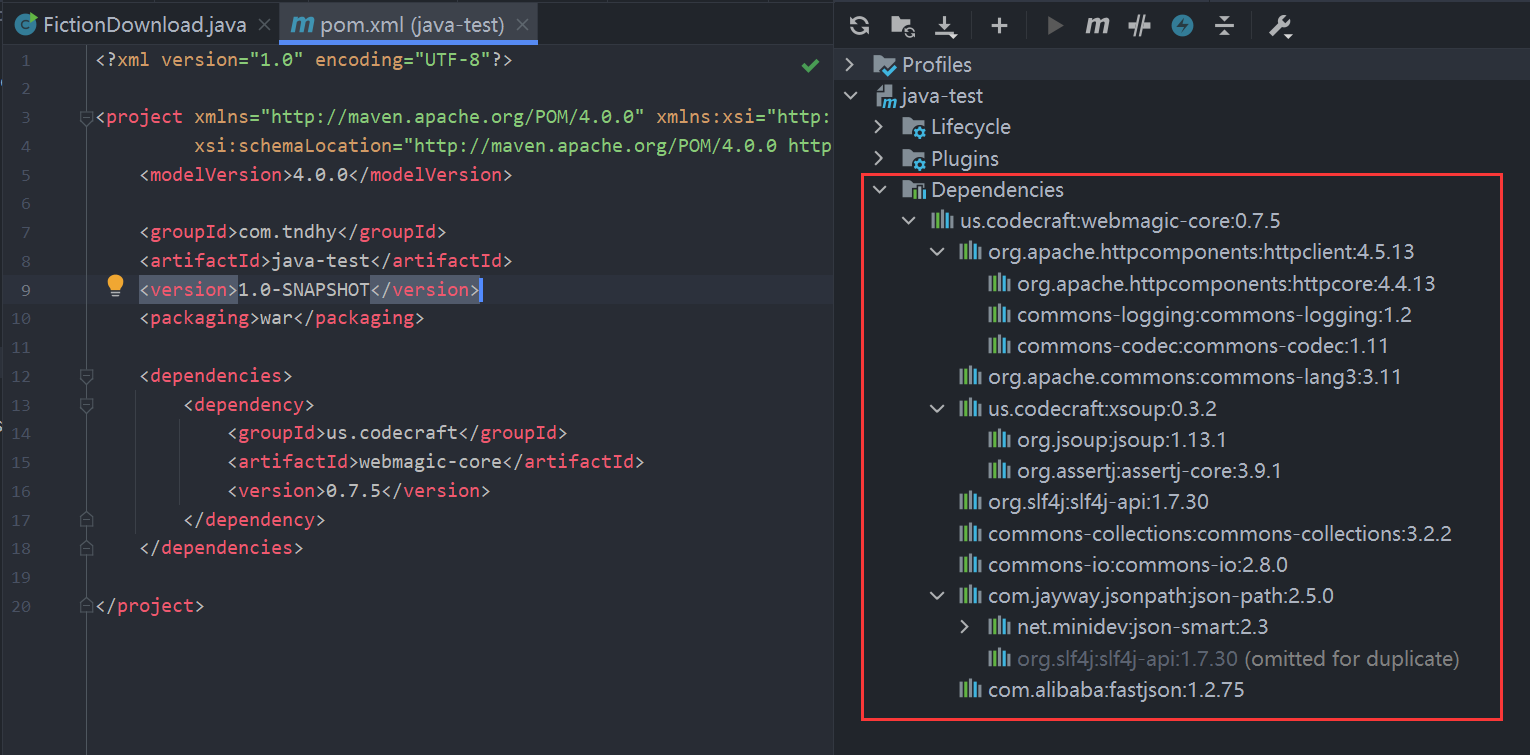Click library icon beside commons-io:2.8.0

point(970,564)
